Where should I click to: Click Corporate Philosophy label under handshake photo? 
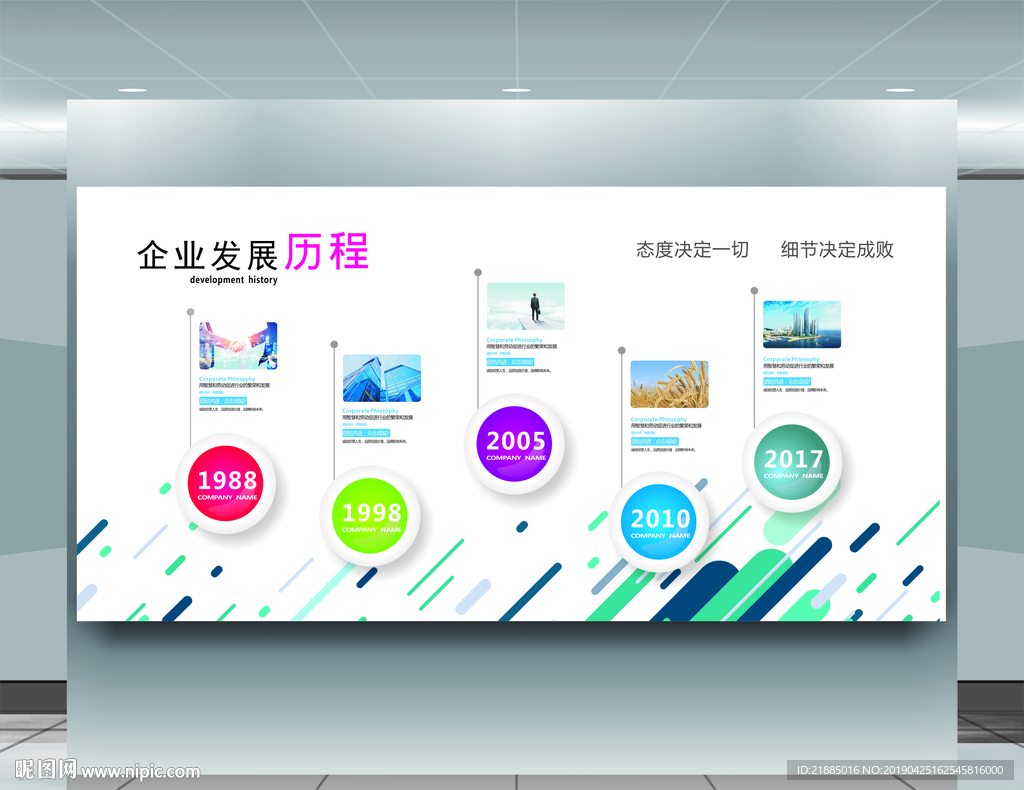[227, 379]
